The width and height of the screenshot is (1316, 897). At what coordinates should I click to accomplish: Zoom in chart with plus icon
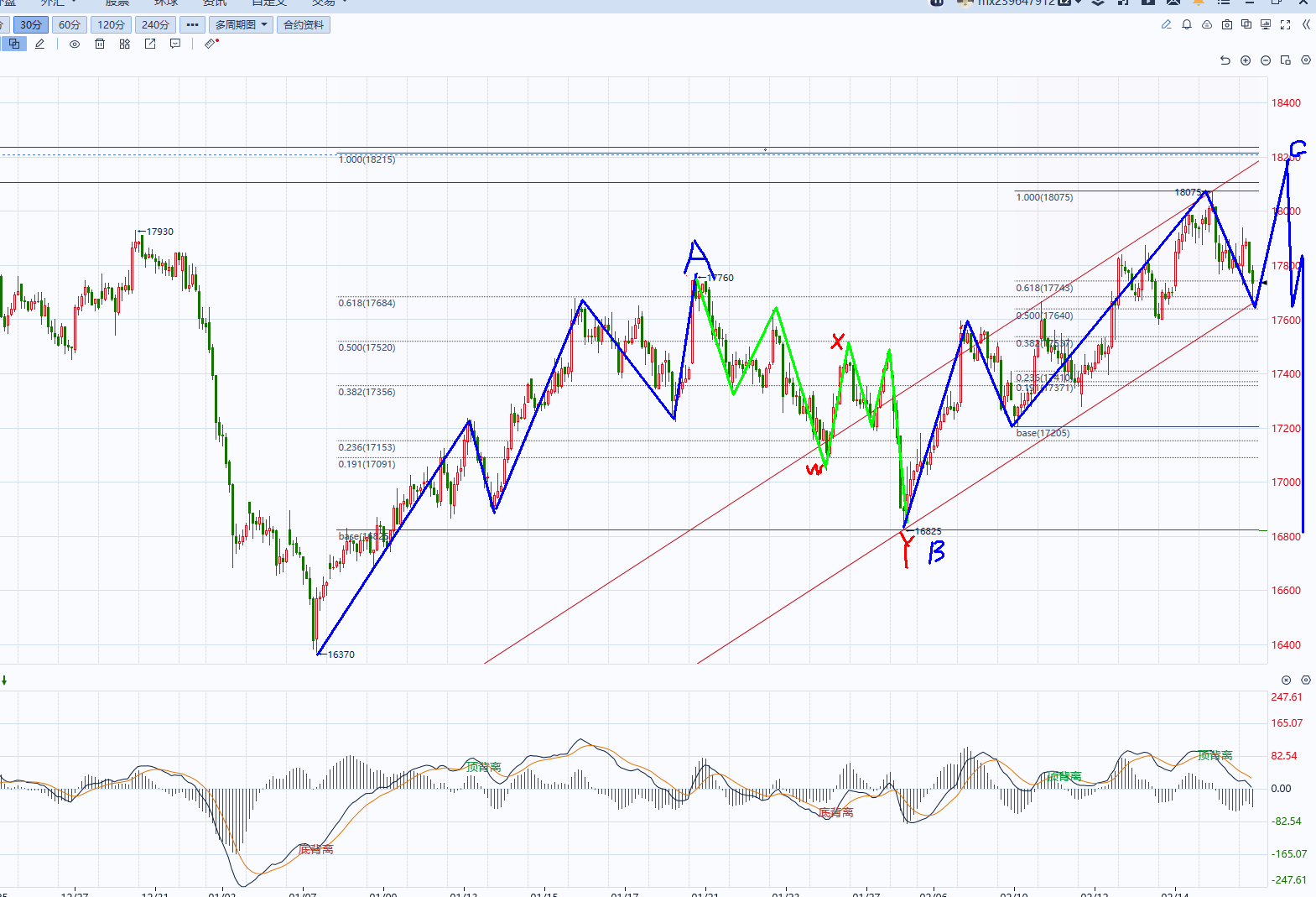click(x=1246, y=60)
